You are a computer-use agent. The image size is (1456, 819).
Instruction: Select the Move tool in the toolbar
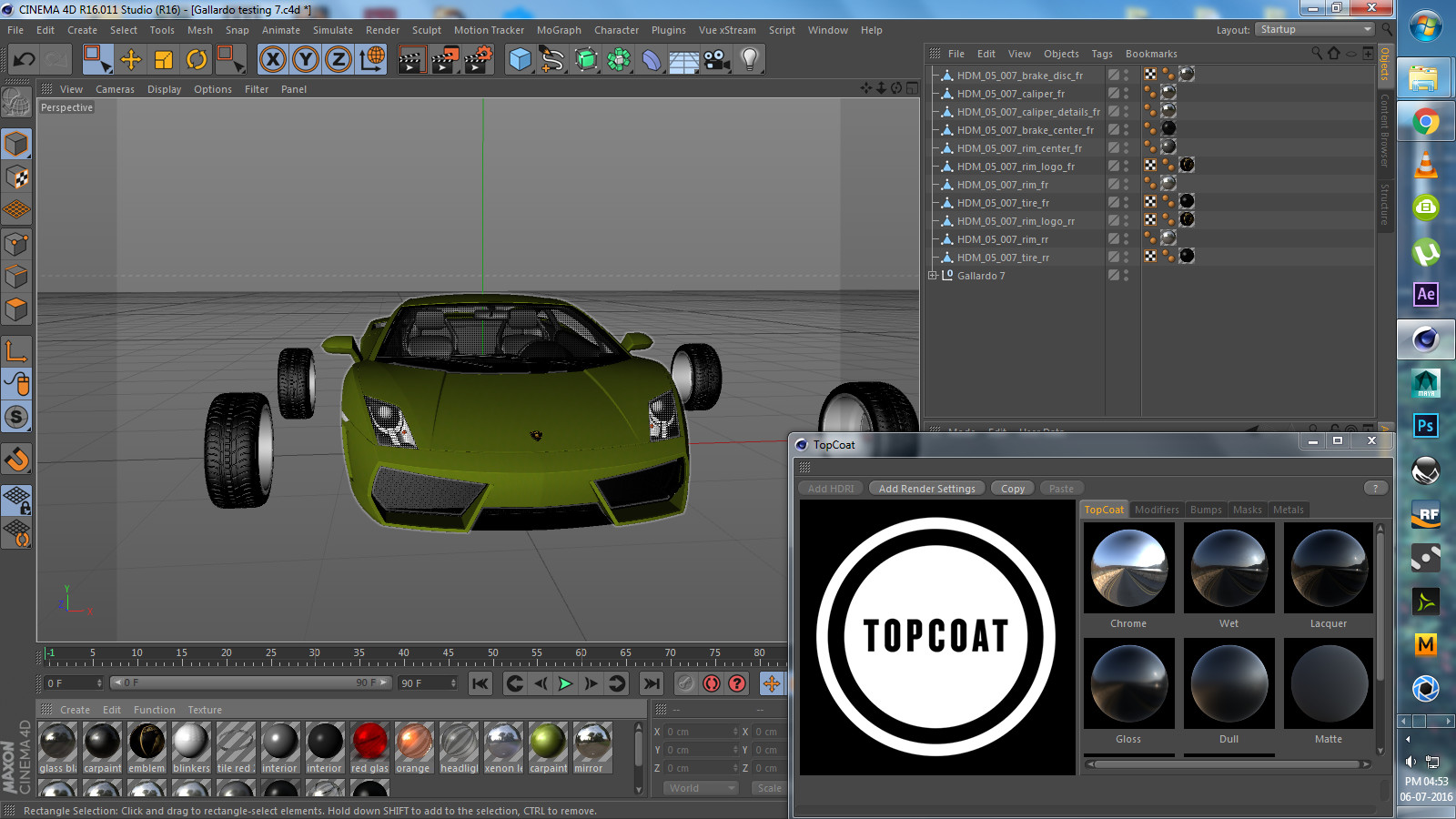(x=132, y=59)
